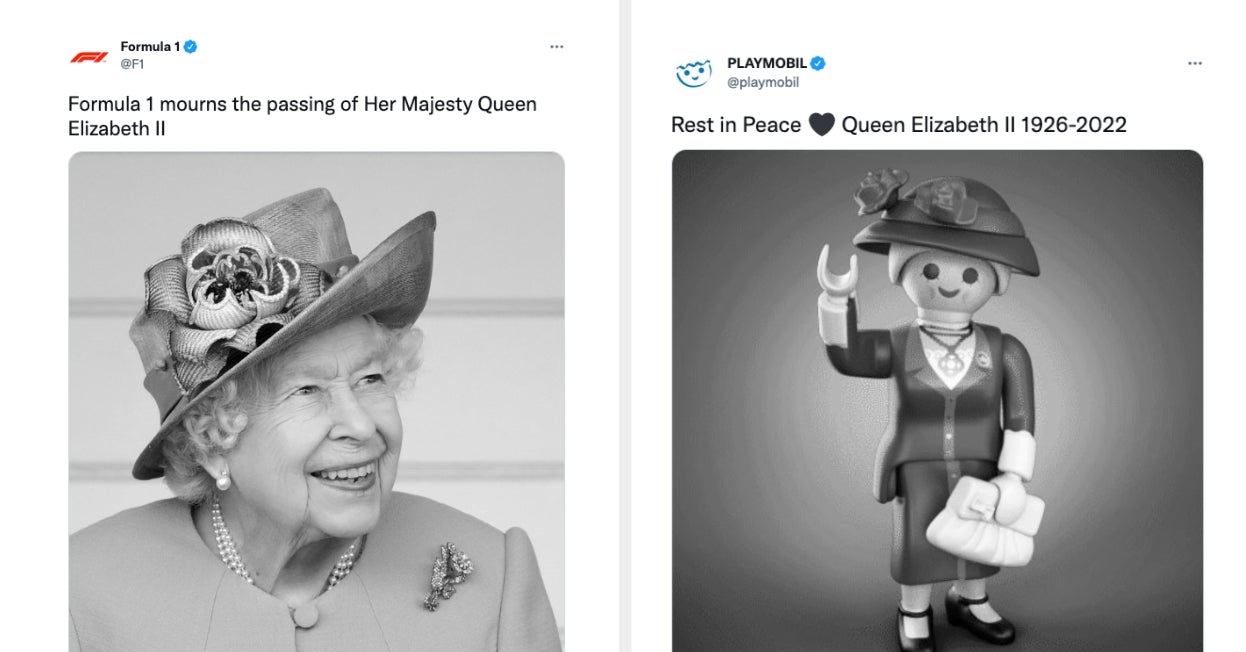Open more options on the Formula 1 tweet
This screenshot has height=652, width=1246.
[557, 47]
